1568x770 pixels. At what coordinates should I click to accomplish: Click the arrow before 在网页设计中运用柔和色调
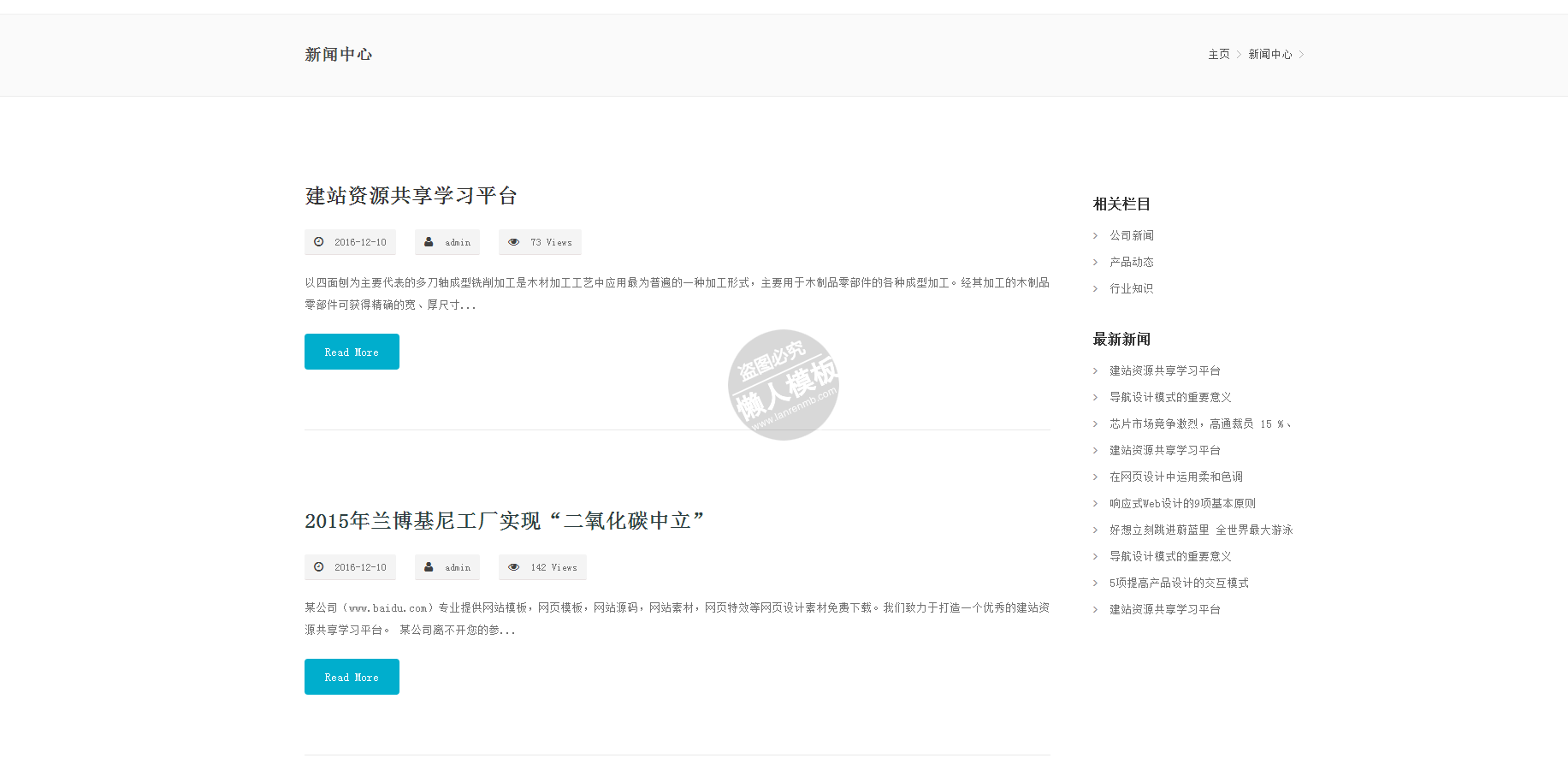click(1095, 477)
